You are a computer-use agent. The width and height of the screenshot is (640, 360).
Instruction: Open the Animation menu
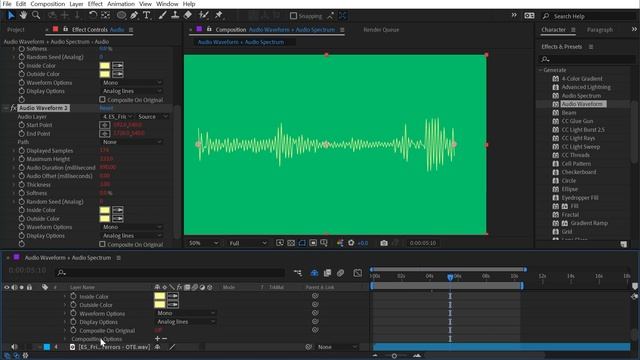click(x=121, y=4)
